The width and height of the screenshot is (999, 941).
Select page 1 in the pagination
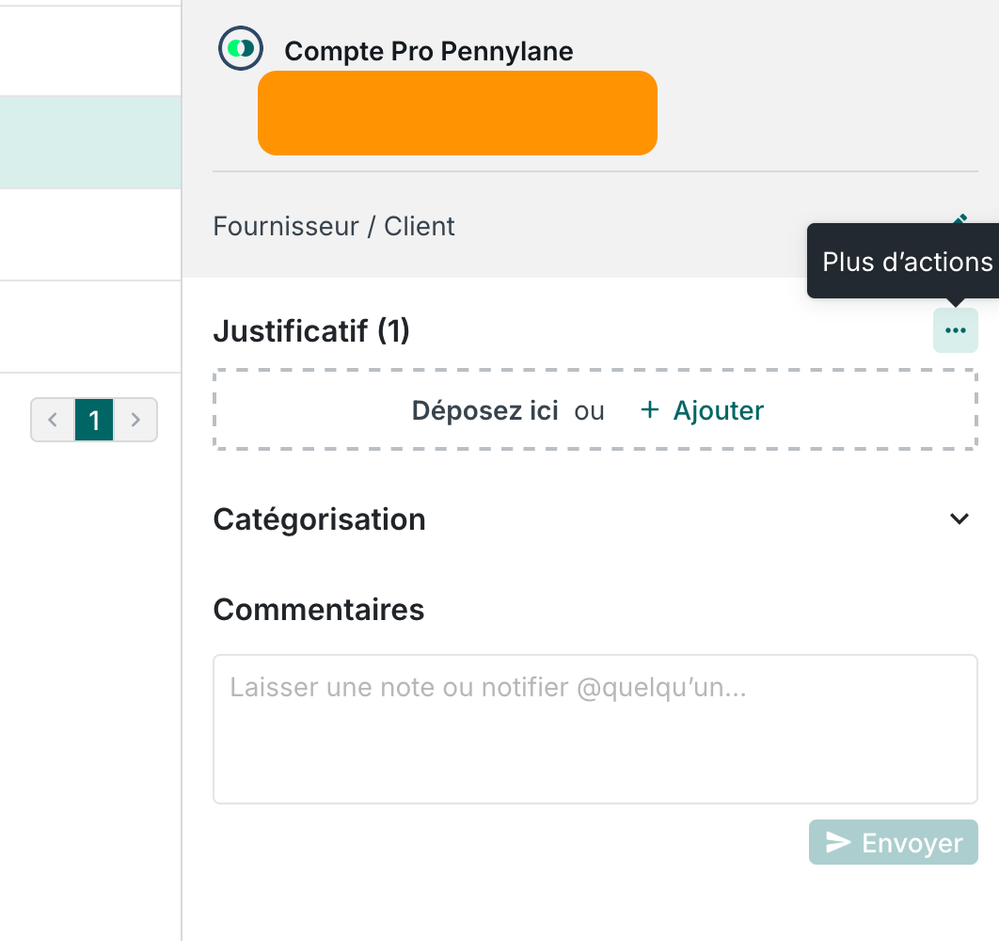(x=94, y=420)
